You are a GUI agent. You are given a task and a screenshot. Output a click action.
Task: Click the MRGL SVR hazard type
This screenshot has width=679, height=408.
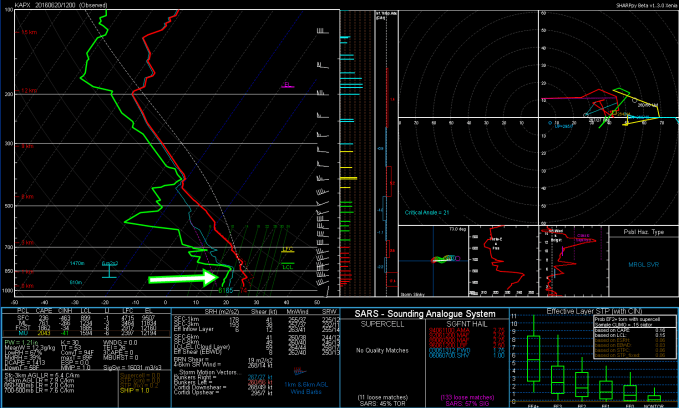pos(643,264)
